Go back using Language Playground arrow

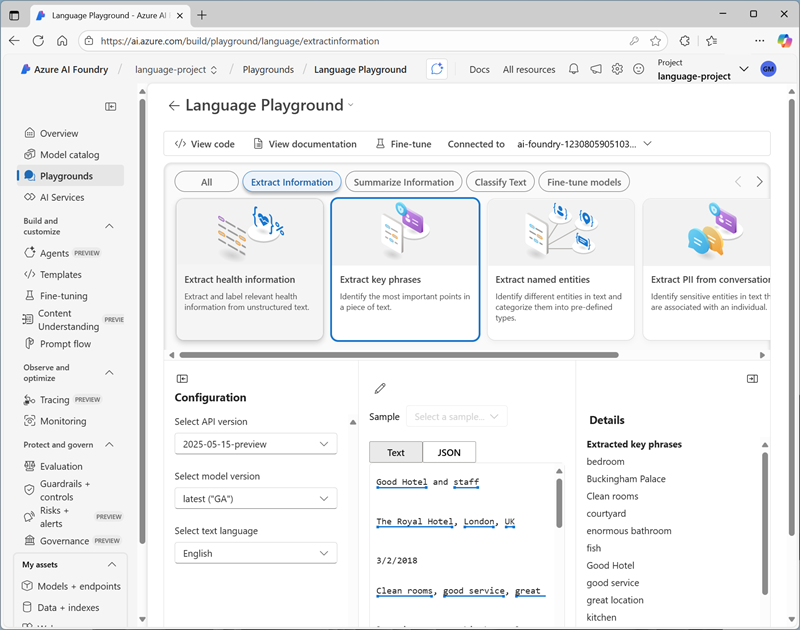(174, 105)
